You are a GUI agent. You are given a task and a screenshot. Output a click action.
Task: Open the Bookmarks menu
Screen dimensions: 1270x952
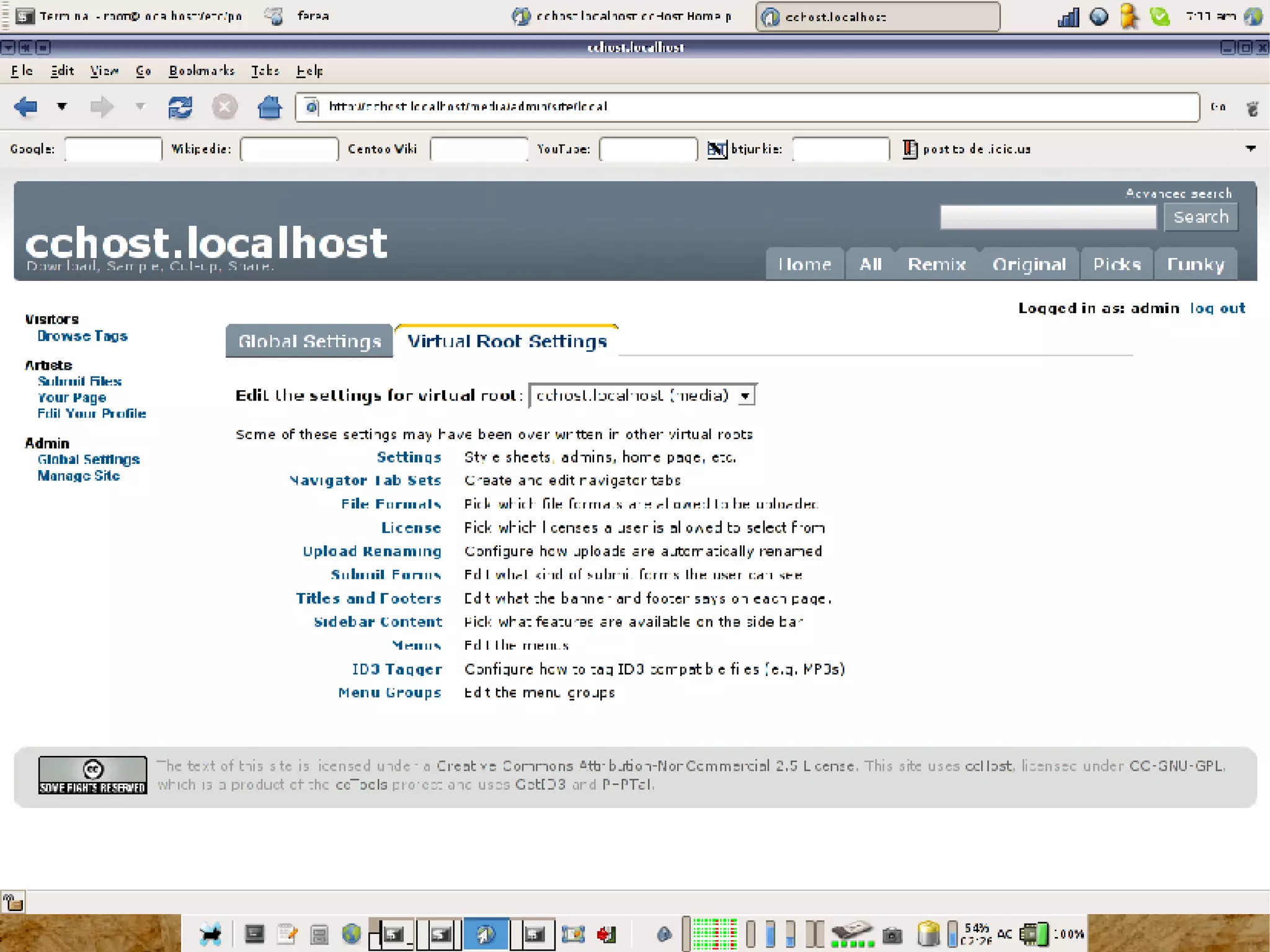pos(202,71)
